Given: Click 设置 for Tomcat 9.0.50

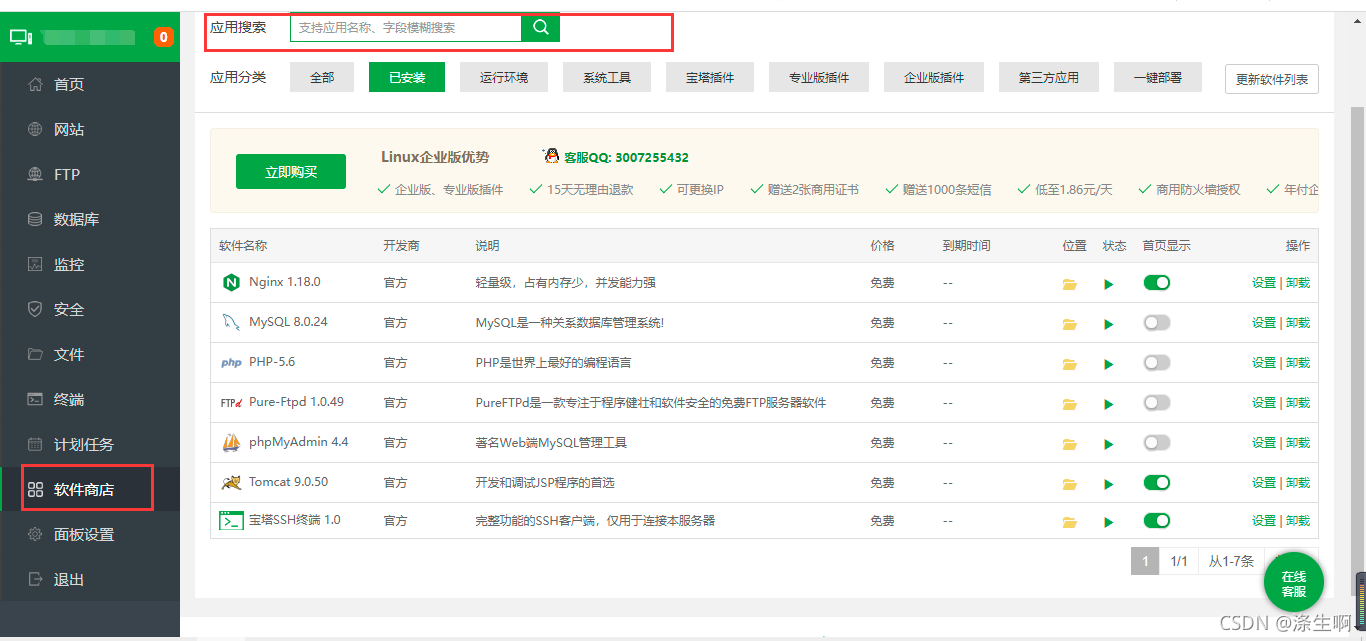Looking at the screenshot, I should [1264, 483].
